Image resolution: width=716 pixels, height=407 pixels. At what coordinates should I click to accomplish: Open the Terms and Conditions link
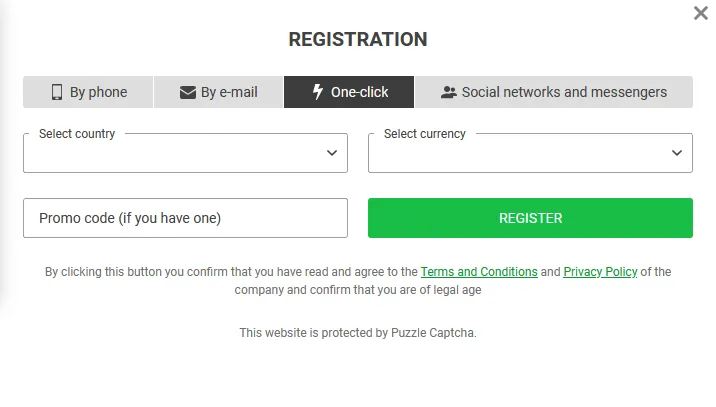pyautogui.click(x=479, y=272)
